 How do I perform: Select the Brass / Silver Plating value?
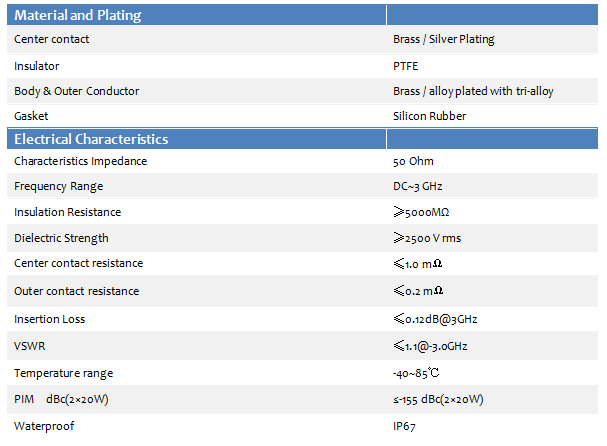point(444,39)
